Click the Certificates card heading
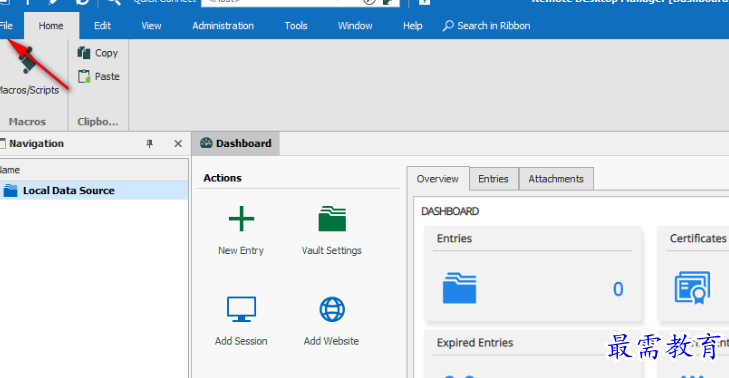This screenshot has height=378, width=729. (698, 239)
